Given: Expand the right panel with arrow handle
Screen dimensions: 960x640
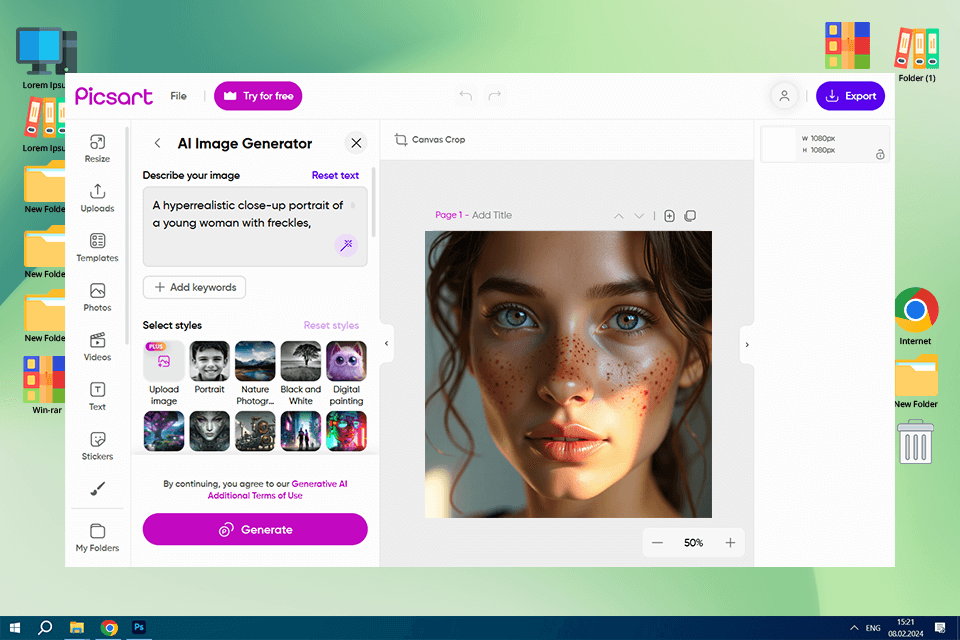Looking at the screenshot, I should [x=747, y=345].
